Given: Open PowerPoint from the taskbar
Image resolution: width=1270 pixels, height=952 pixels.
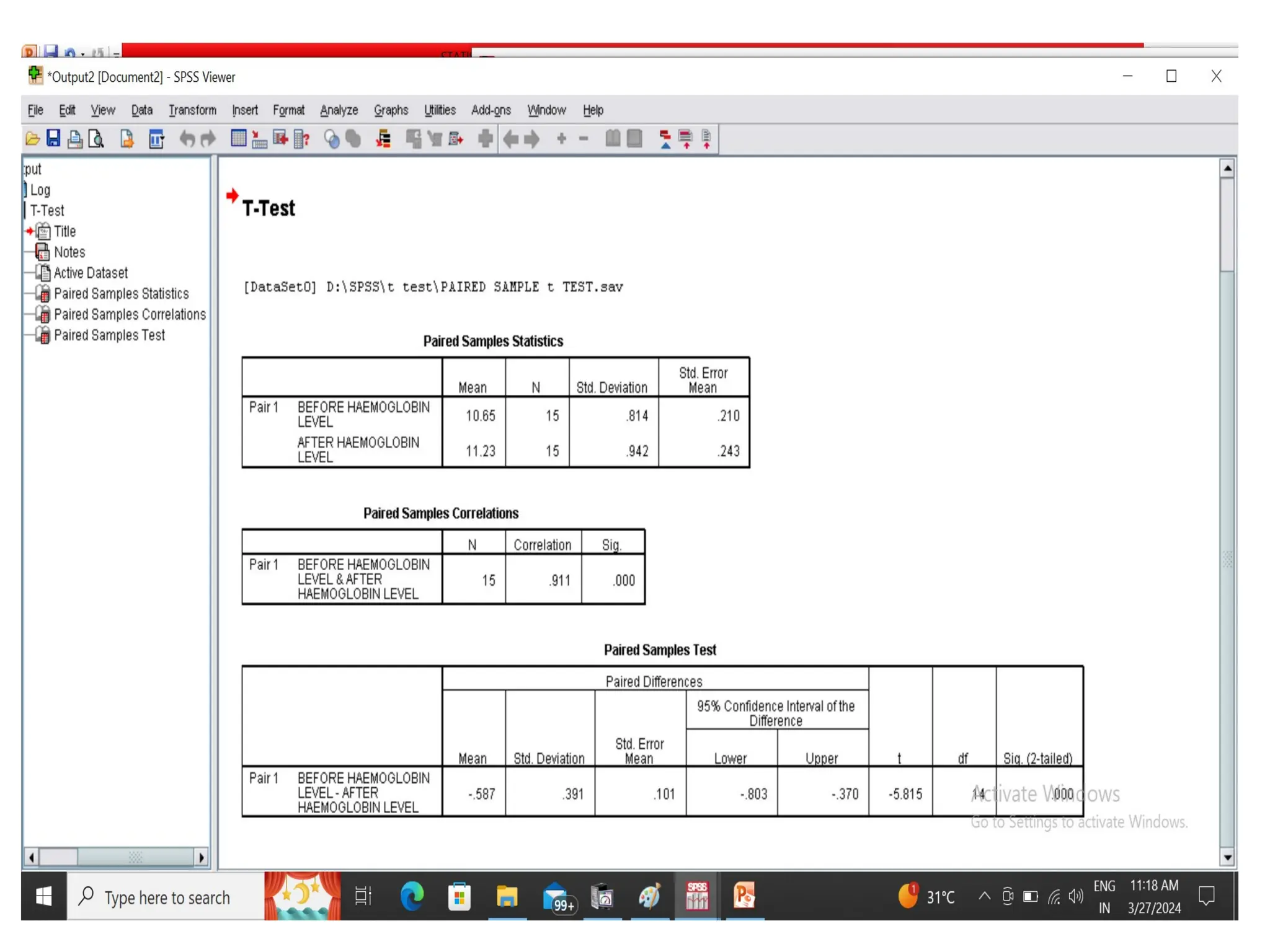Looking at the screenshot, I should coord(744,896).
